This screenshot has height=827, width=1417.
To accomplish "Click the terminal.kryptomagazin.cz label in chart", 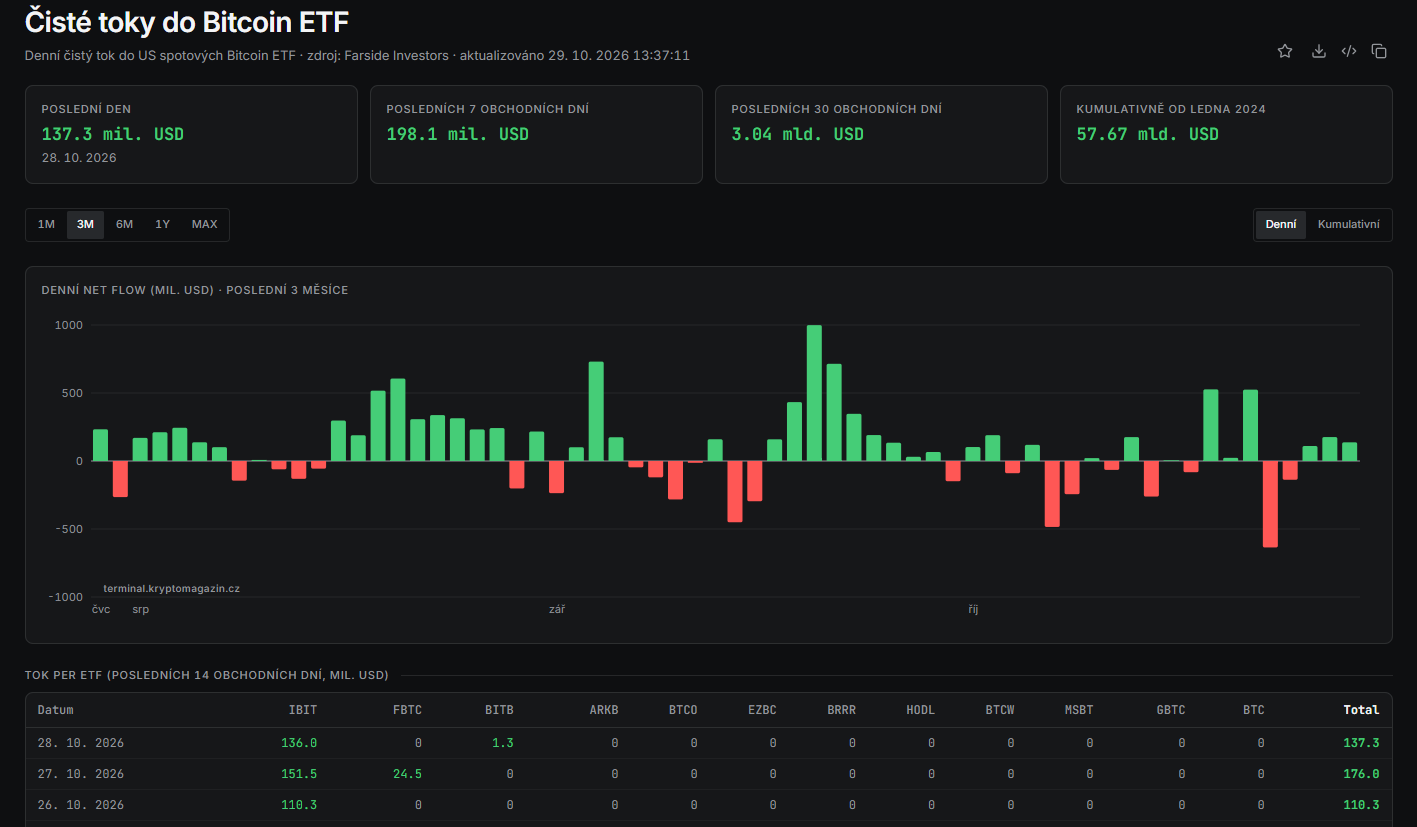I will click(171, 589).
